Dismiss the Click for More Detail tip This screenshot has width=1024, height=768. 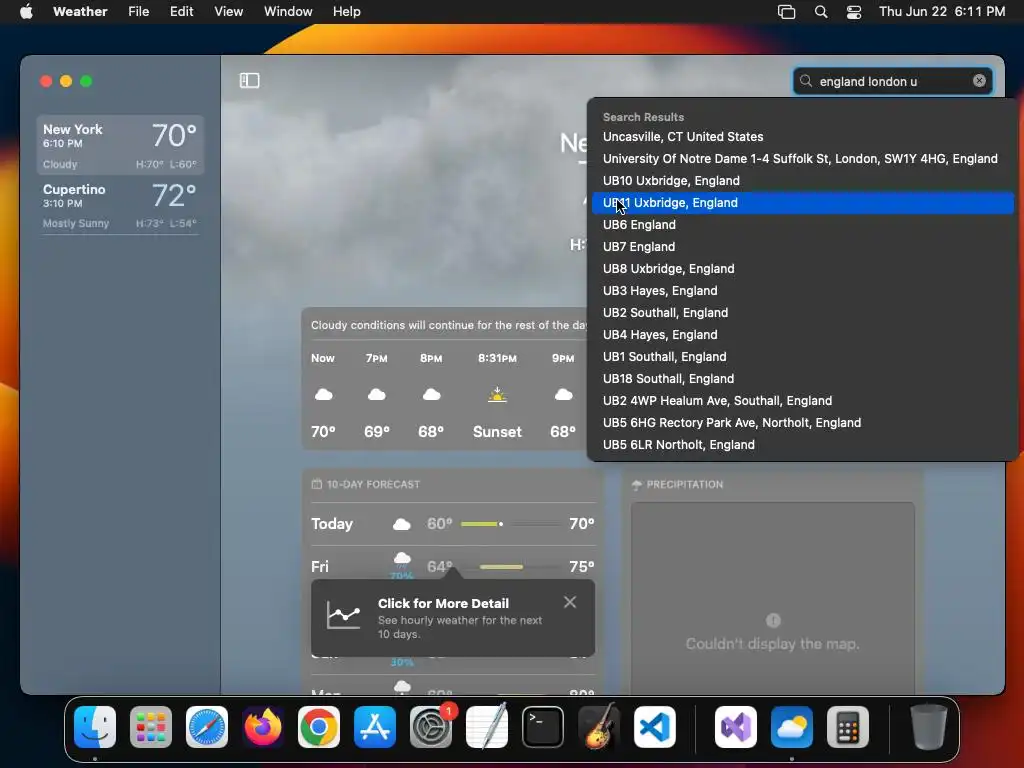point(569,602)
